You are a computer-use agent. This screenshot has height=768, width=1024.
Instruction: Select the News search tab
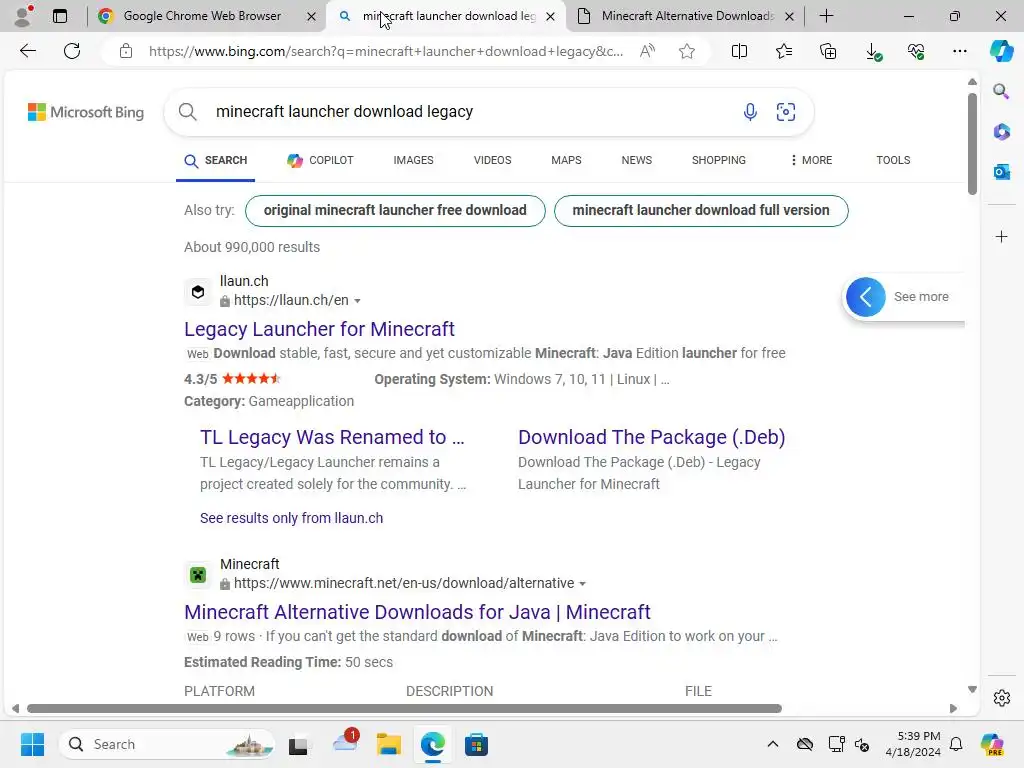coord(637,160)
